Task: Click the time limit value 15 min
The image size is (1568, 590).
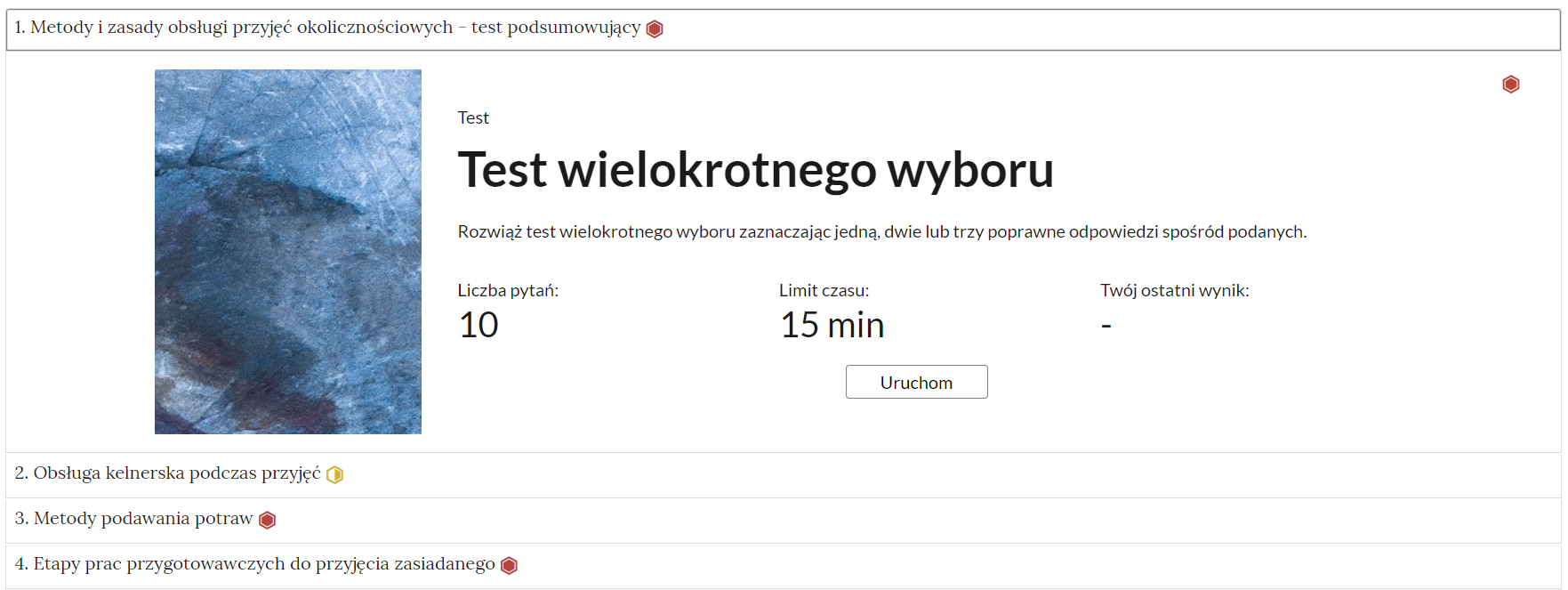Action: point(832,325)
